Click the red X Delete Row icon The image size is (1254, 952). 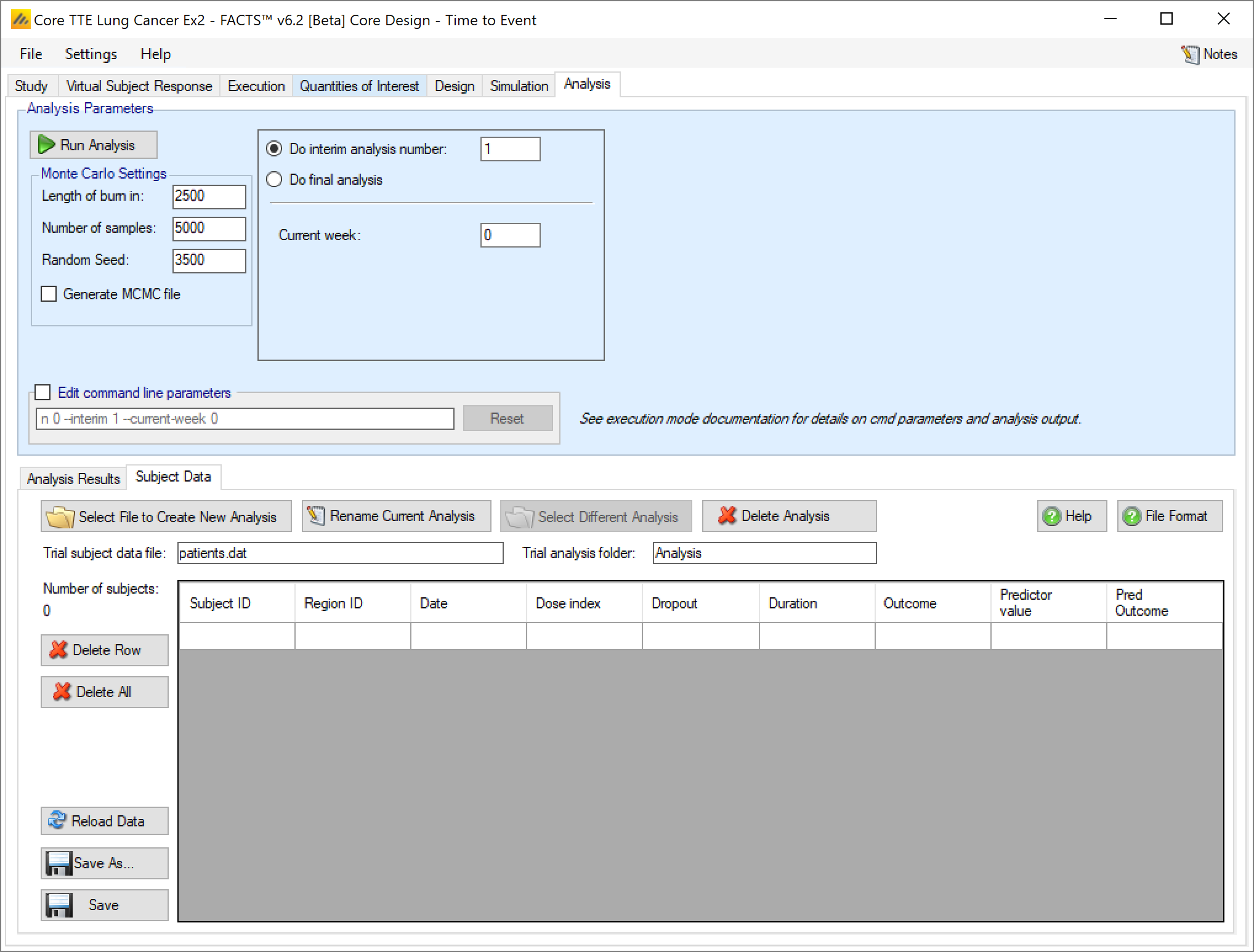click(59, 650)
